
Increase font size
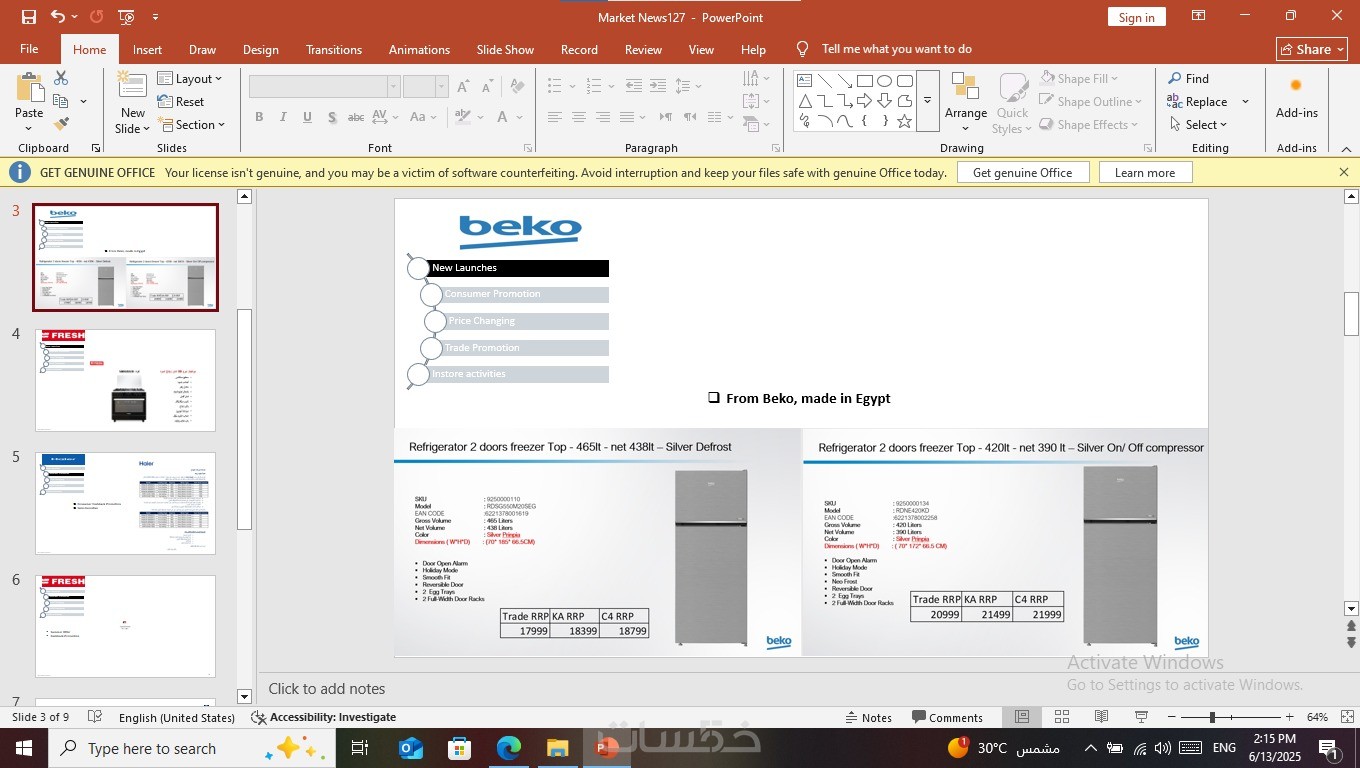463,87
